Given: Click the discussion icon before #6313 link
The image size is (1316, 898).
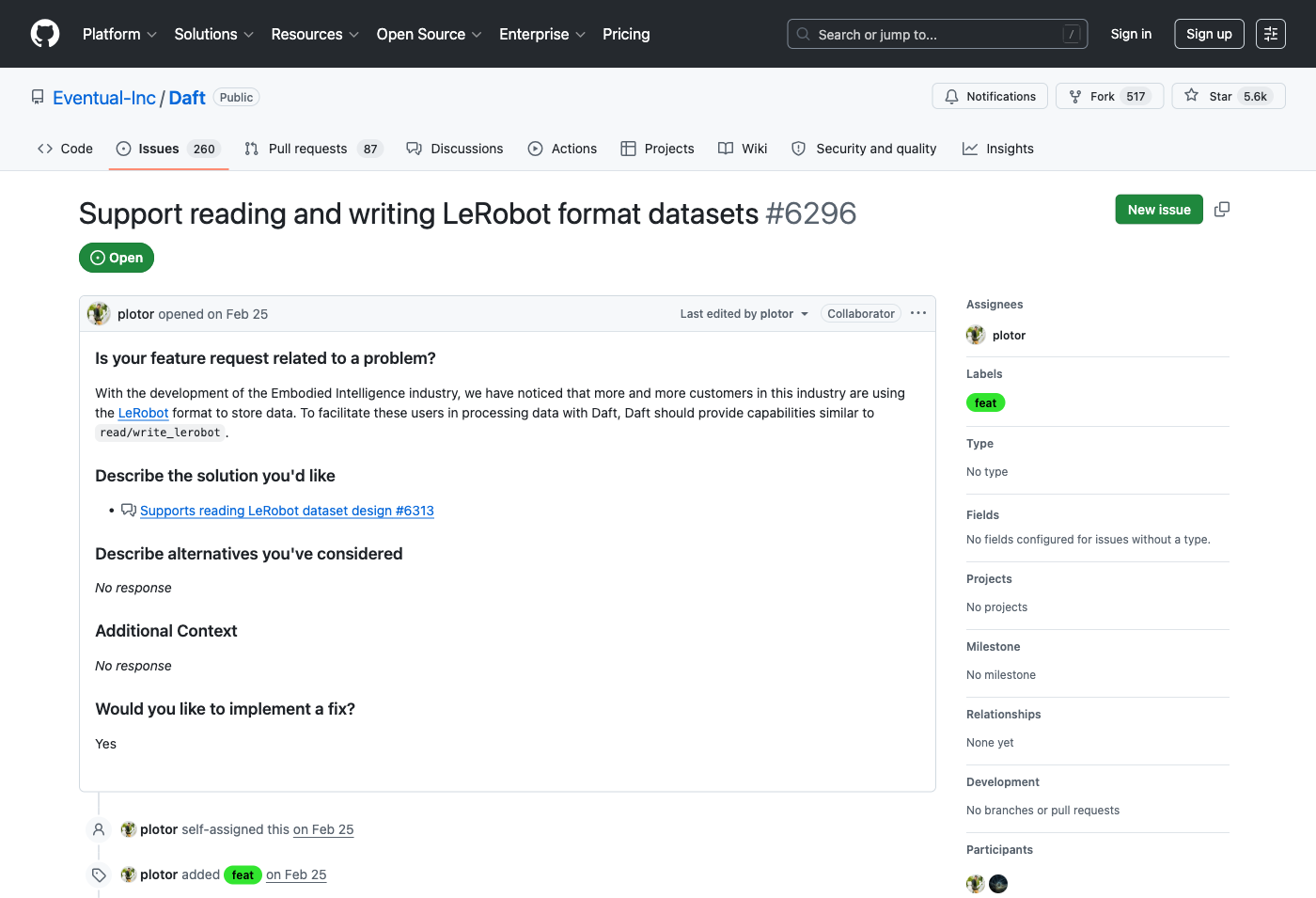Looking at the screenshot, I should 129,510.
